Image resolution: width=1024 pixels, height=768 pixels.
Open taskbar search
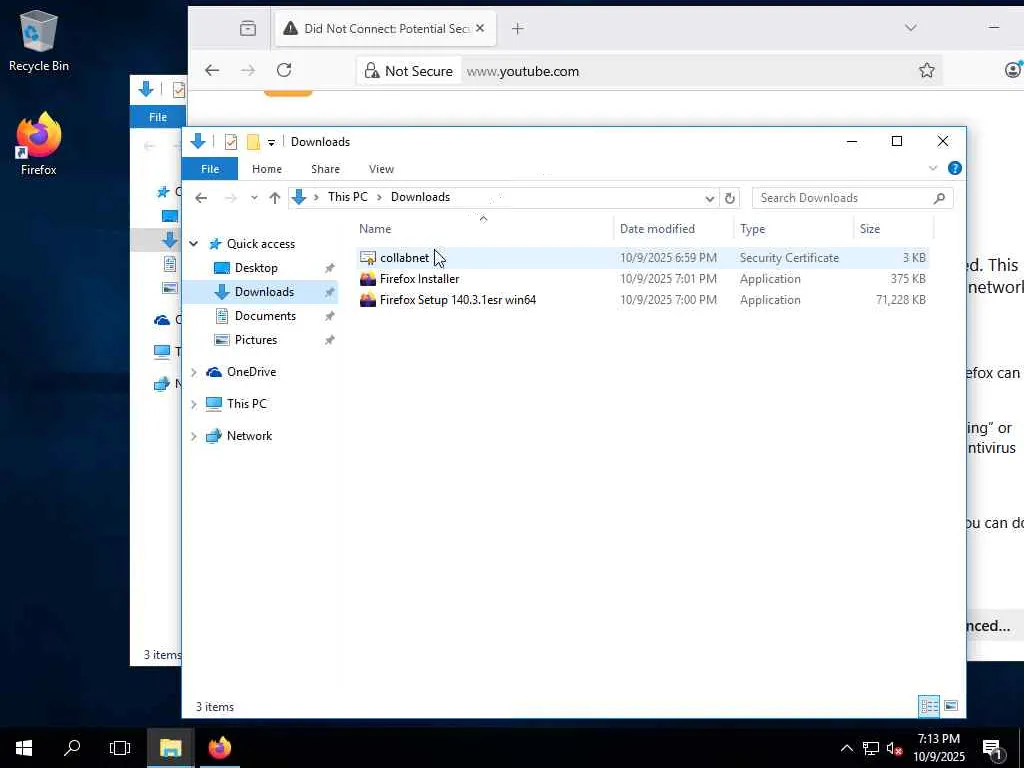pos(72,748)
